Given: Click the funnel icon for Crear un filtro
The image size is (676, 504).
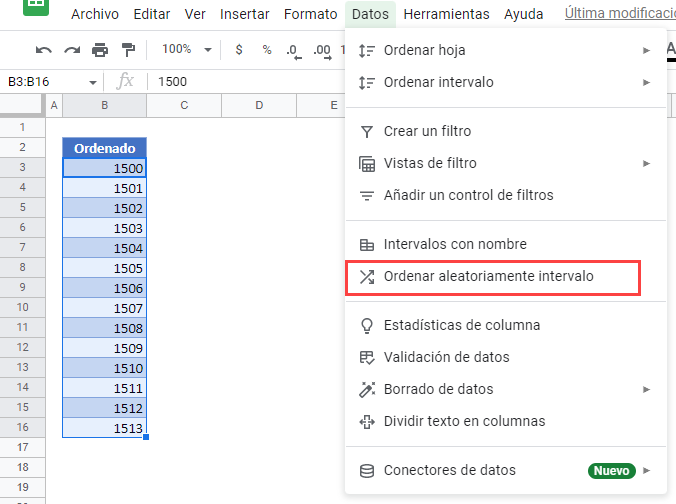Looking at the screenshot, I should click(367, 131).
